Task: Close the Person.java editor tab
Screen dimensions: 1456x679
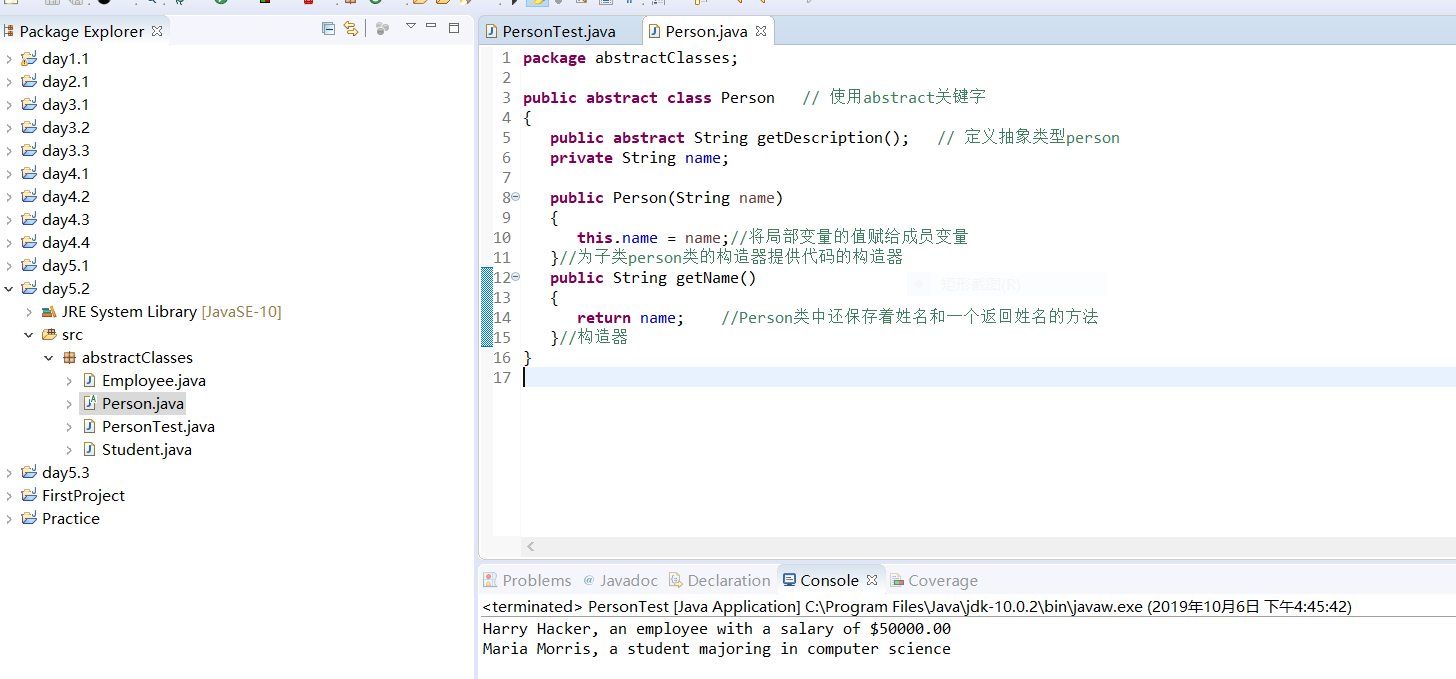Action: [760, 31]
